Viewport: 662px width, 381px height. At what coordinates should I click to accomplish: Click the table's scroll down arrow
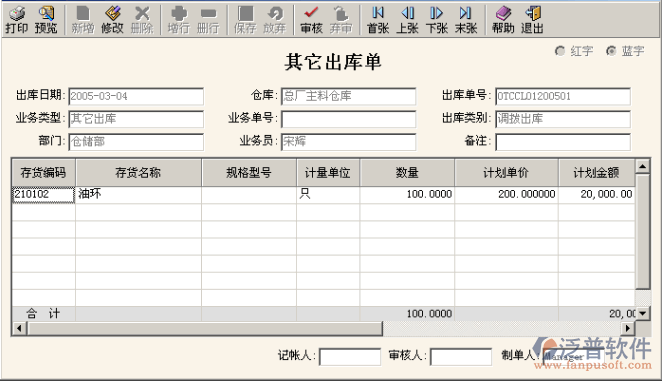pyautogui.click(x=642, y=313)
